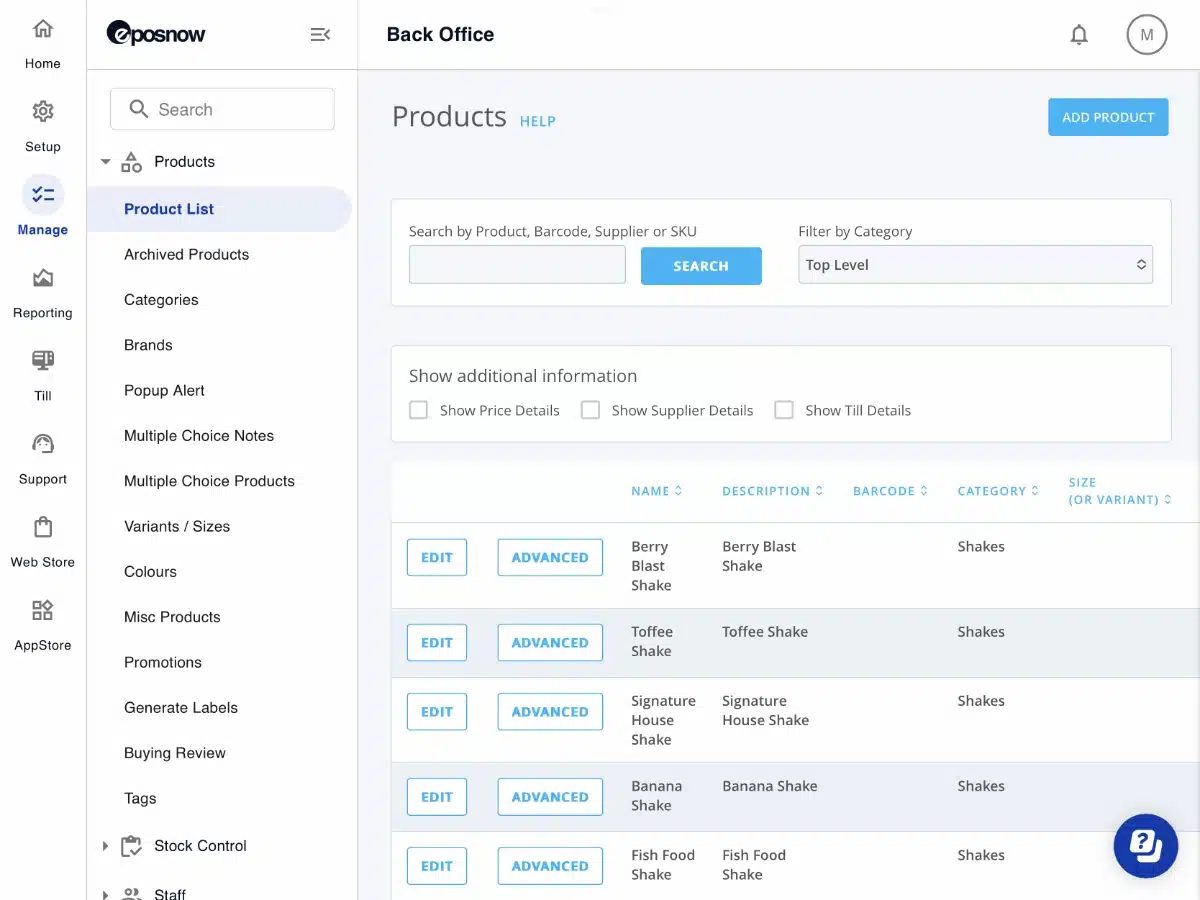The width and height of the screenshot is (1200, 900).
Task: Open the Till register icon
Action: (x=43, y=361)
